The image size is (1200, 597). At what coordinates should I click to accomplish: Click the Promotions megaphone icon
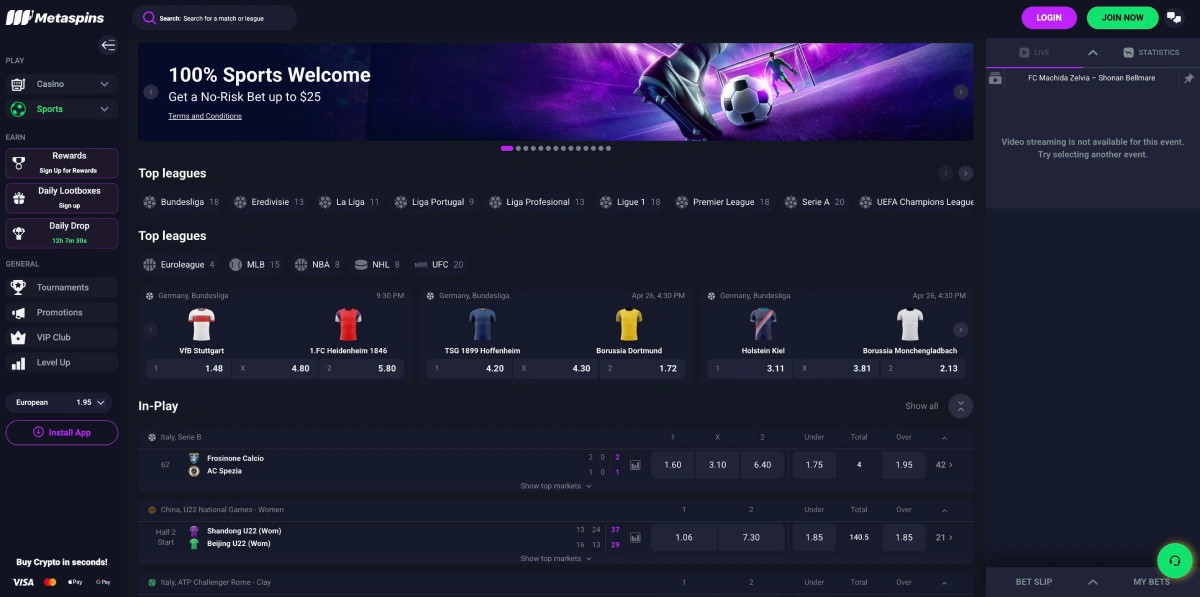[18, 312]
